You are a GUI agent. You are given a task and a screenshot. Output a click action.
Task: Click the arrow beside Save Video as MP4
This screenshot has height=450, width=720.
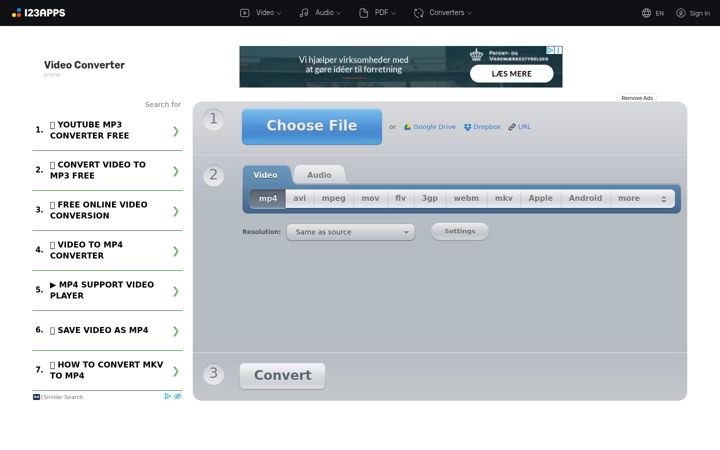175,331
